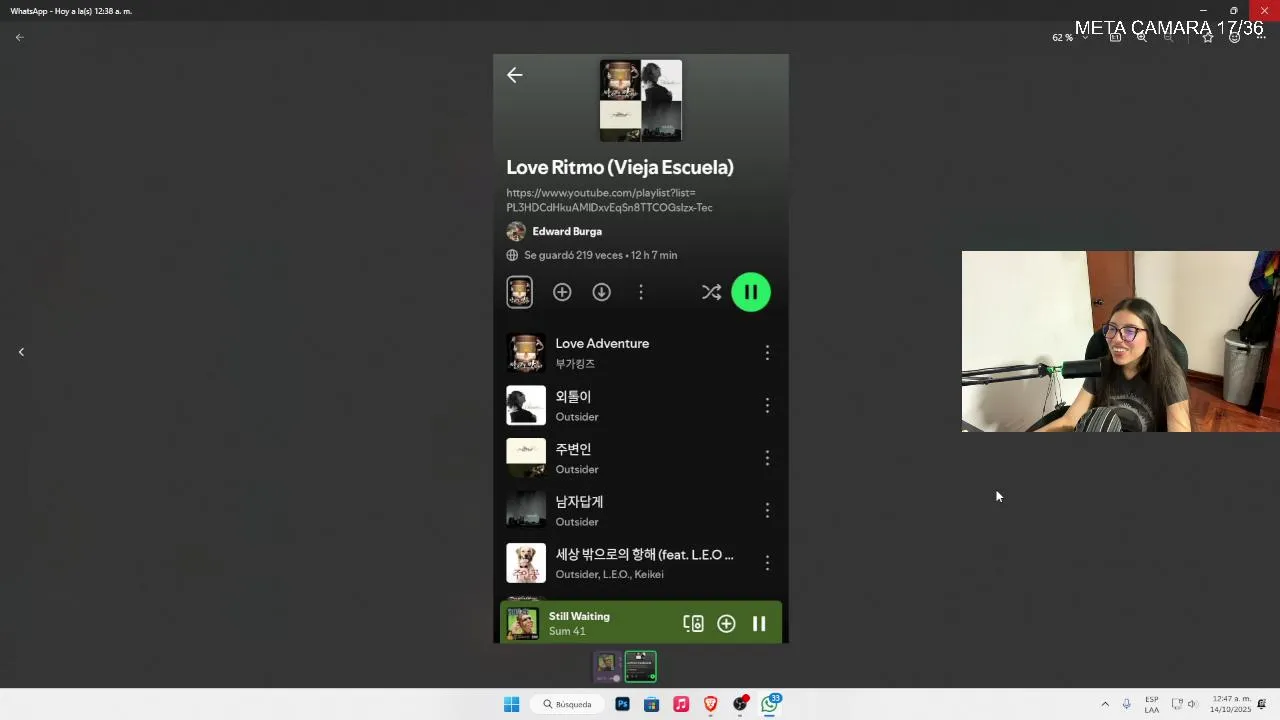Viewport: 1280px width, 720px height.
Task: Open the three-dot menu for 주변인
Action: [x=767, y=457]
